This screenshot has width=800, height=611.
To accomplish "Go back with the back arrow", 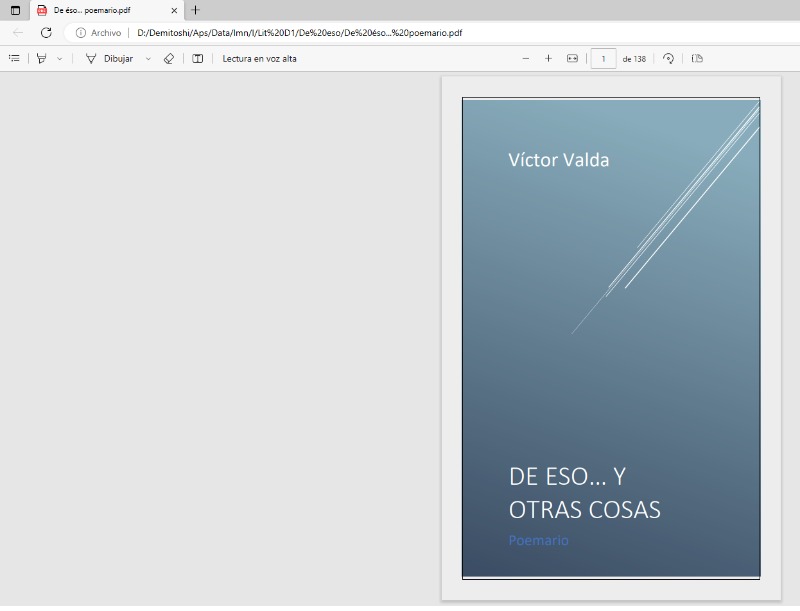I will pos(18,33).
